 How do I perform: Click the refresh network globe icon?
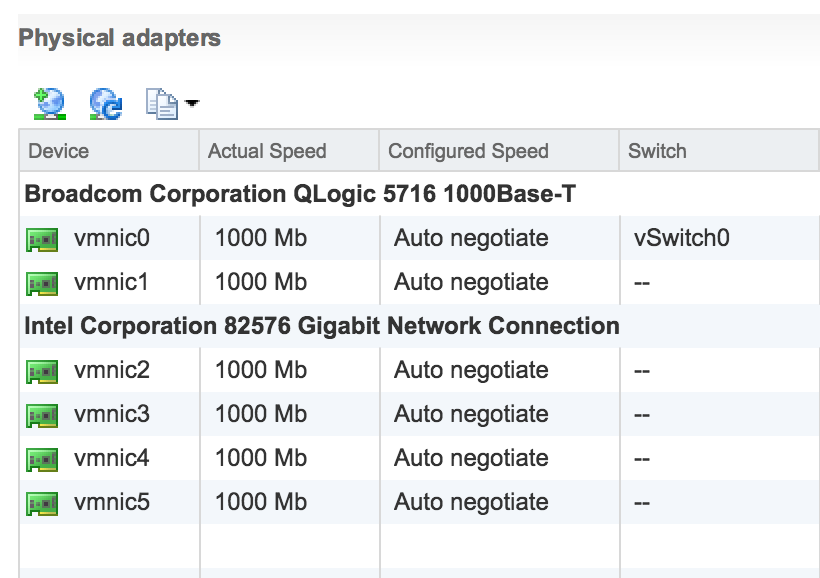click(x=106, y=104)
